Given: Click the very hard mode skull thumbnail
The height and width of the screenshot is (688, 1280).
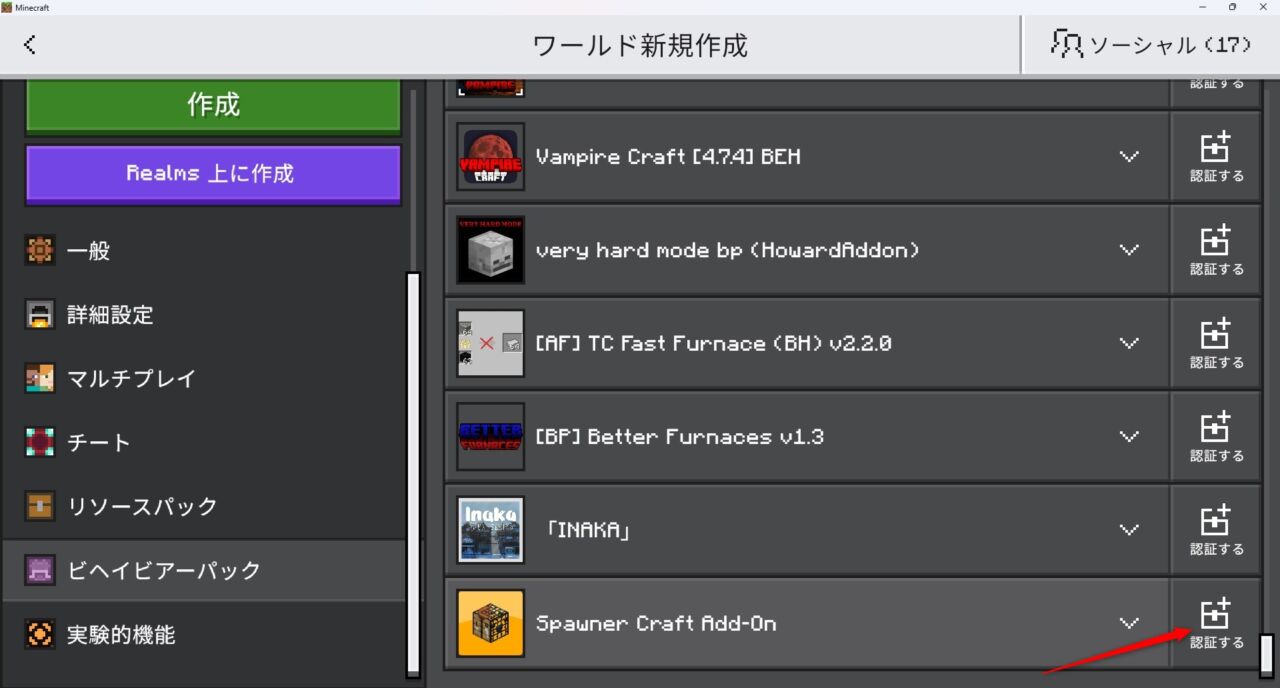Looking at the screenshot, I should [x=491, y=250].
